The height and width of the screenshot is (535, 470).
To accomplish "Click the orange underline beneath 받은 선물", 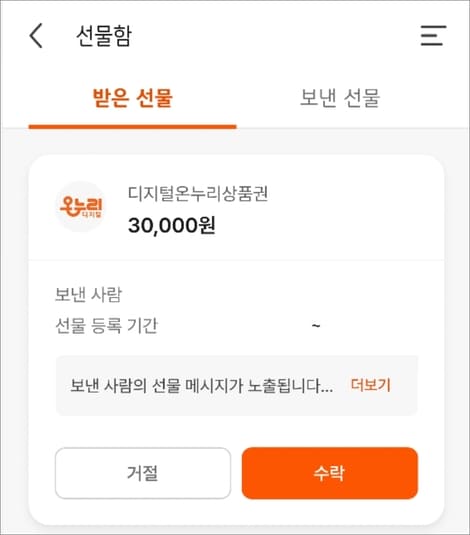I will pyautogui.click(x=132, y=127).
